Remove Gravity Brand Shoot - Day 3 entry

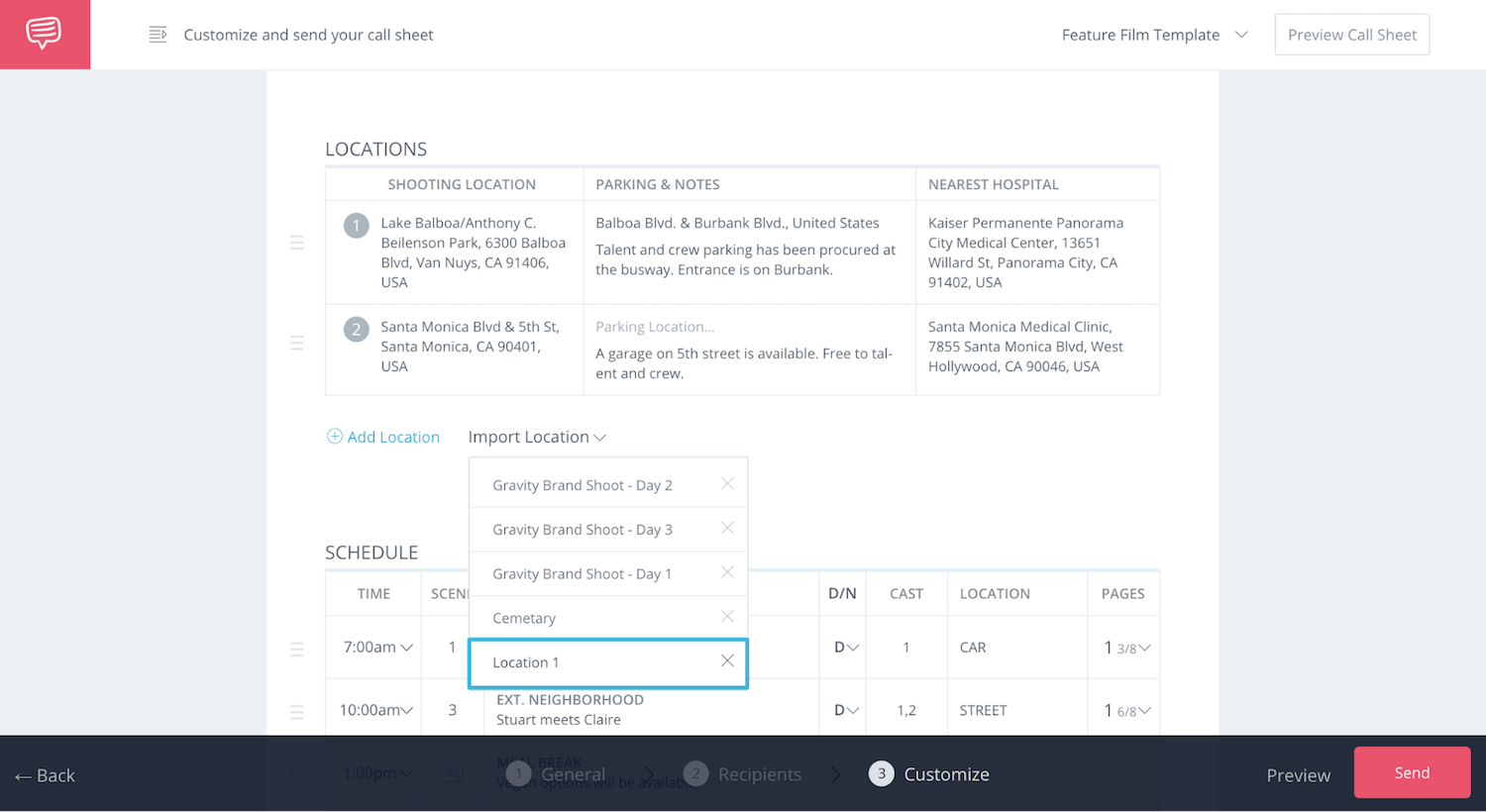tap(727, 528)
